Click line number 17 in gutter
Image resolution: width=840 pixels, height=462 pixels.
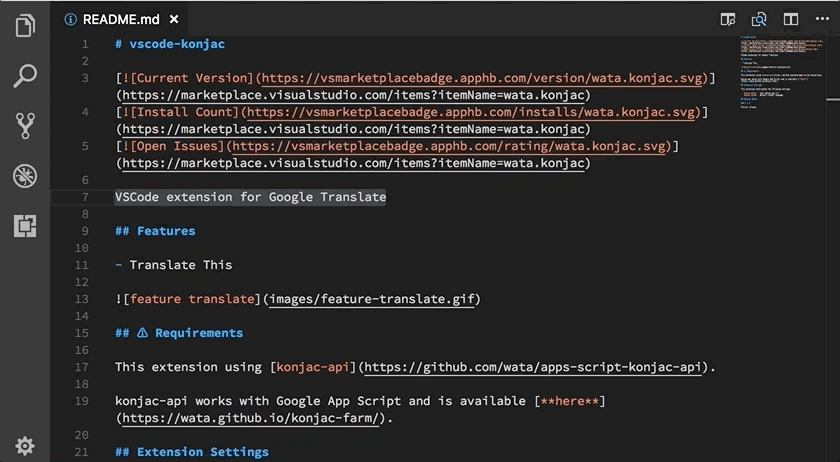[82, 367]
